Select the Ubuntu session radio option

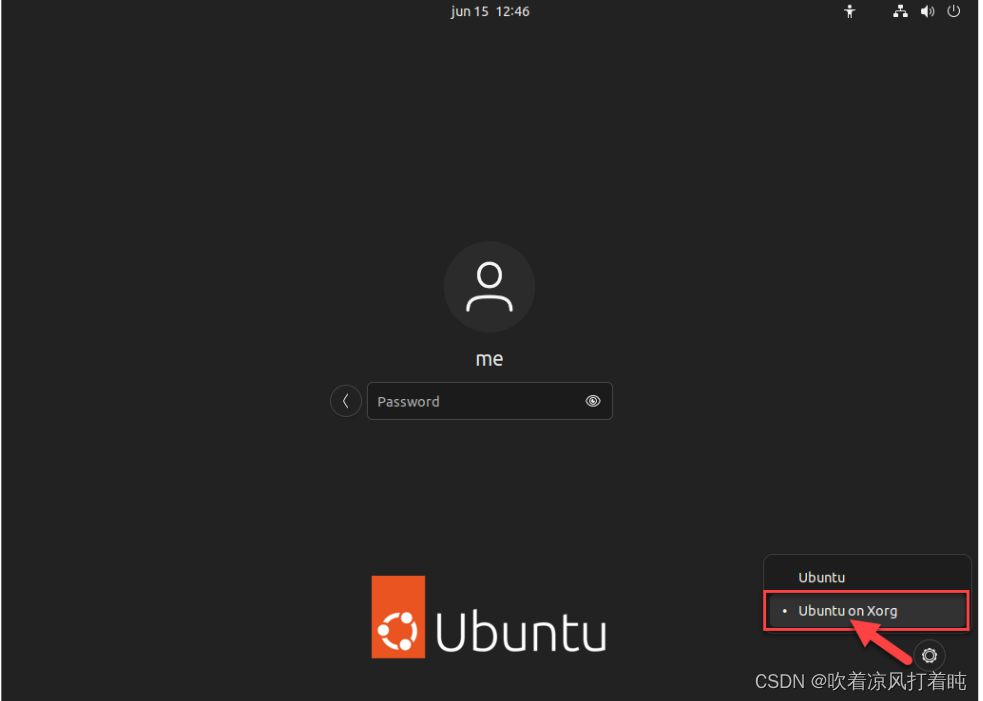click(821, 577)
